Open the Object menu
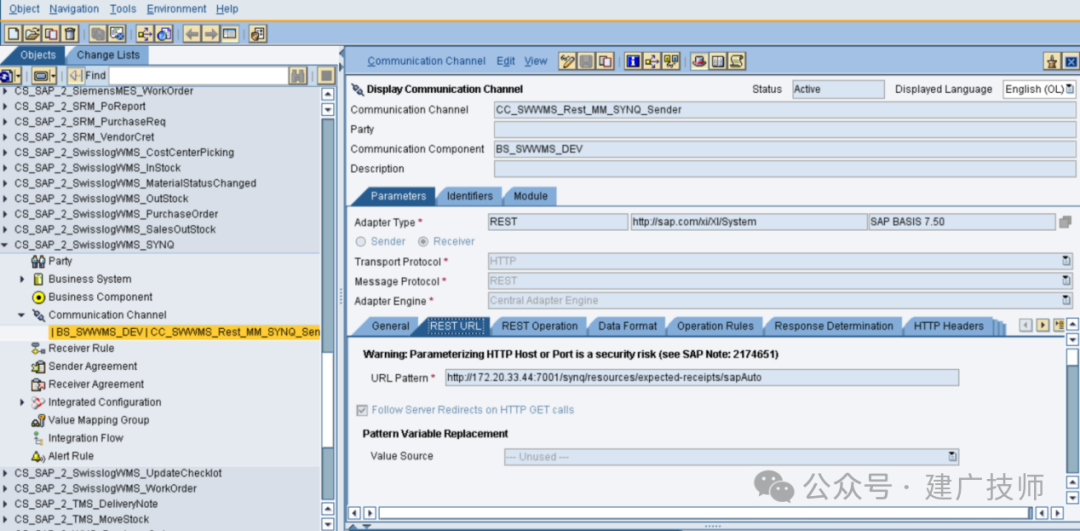Image resolution: width=1080 pixels, height=531 pixels. (24, 9)
